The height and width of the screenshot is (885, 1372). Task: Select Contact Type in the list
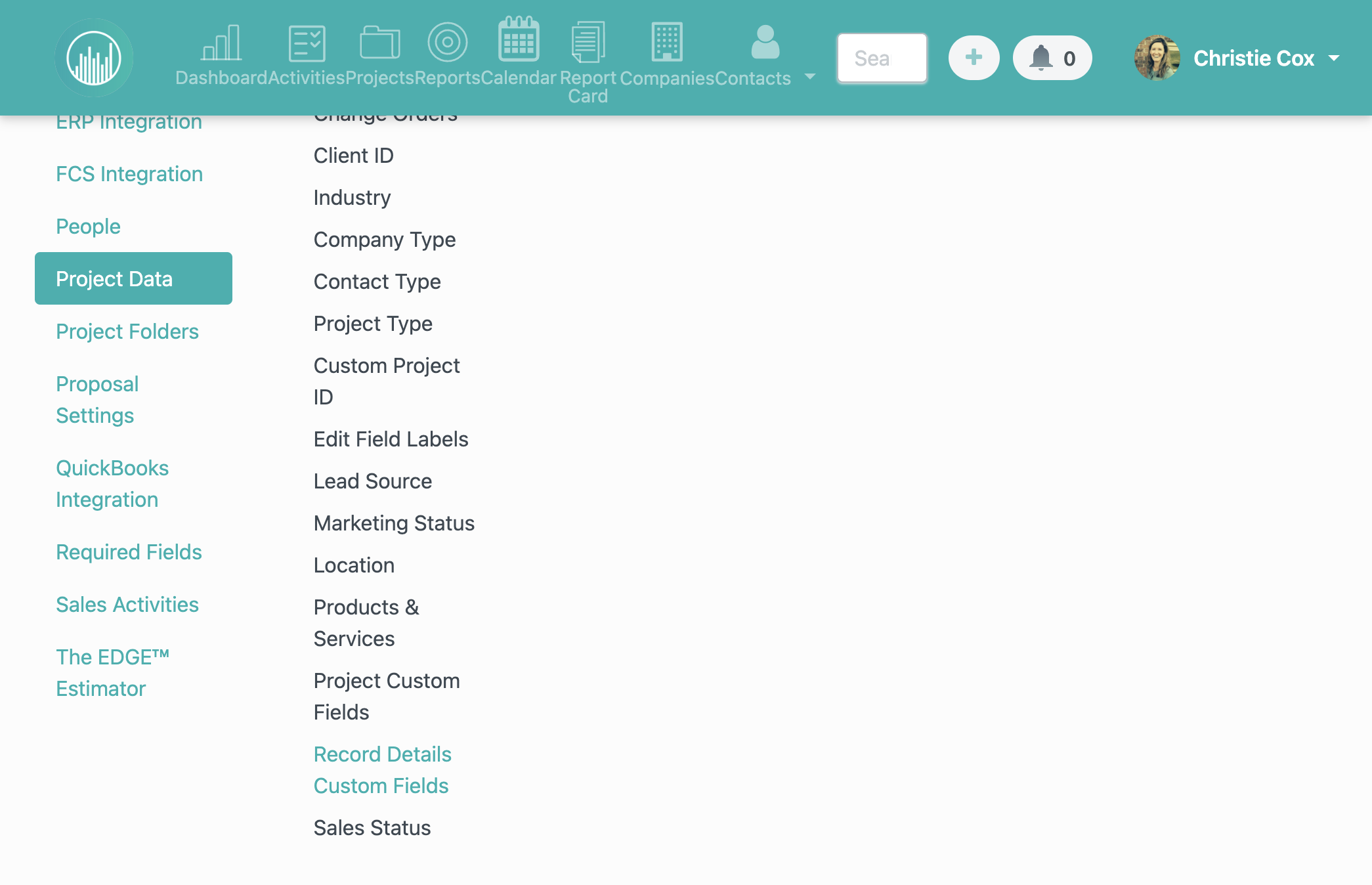377,282
